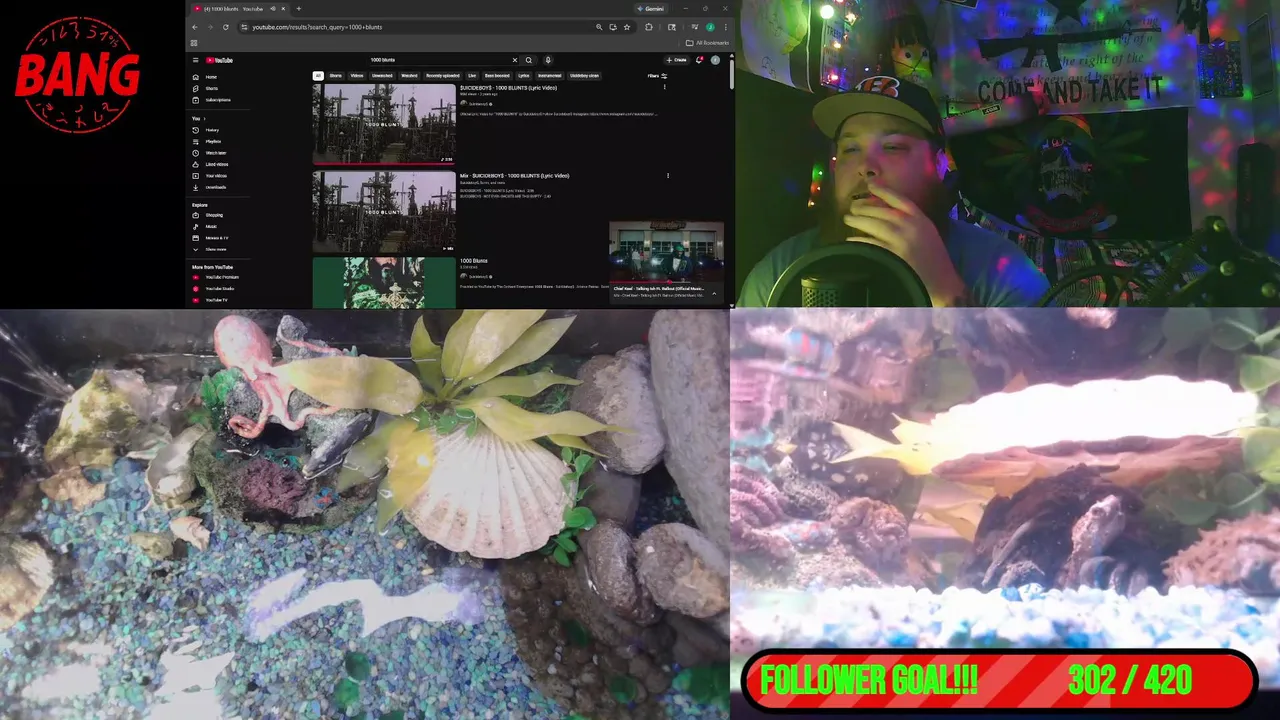Click the Mix playlist thumbnail
This screenshot has width=1280, height=720.
click(x=384, y=212)
